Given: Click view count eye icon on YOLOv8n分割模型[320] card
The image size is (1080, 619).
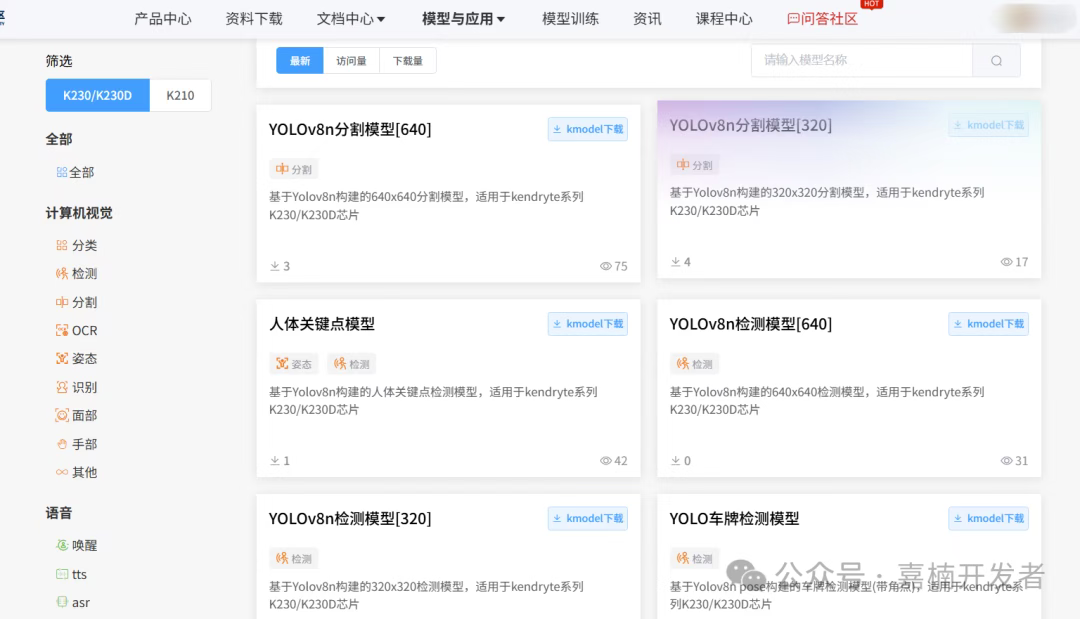Looking at the screenshot, I should coord(1006,262).
